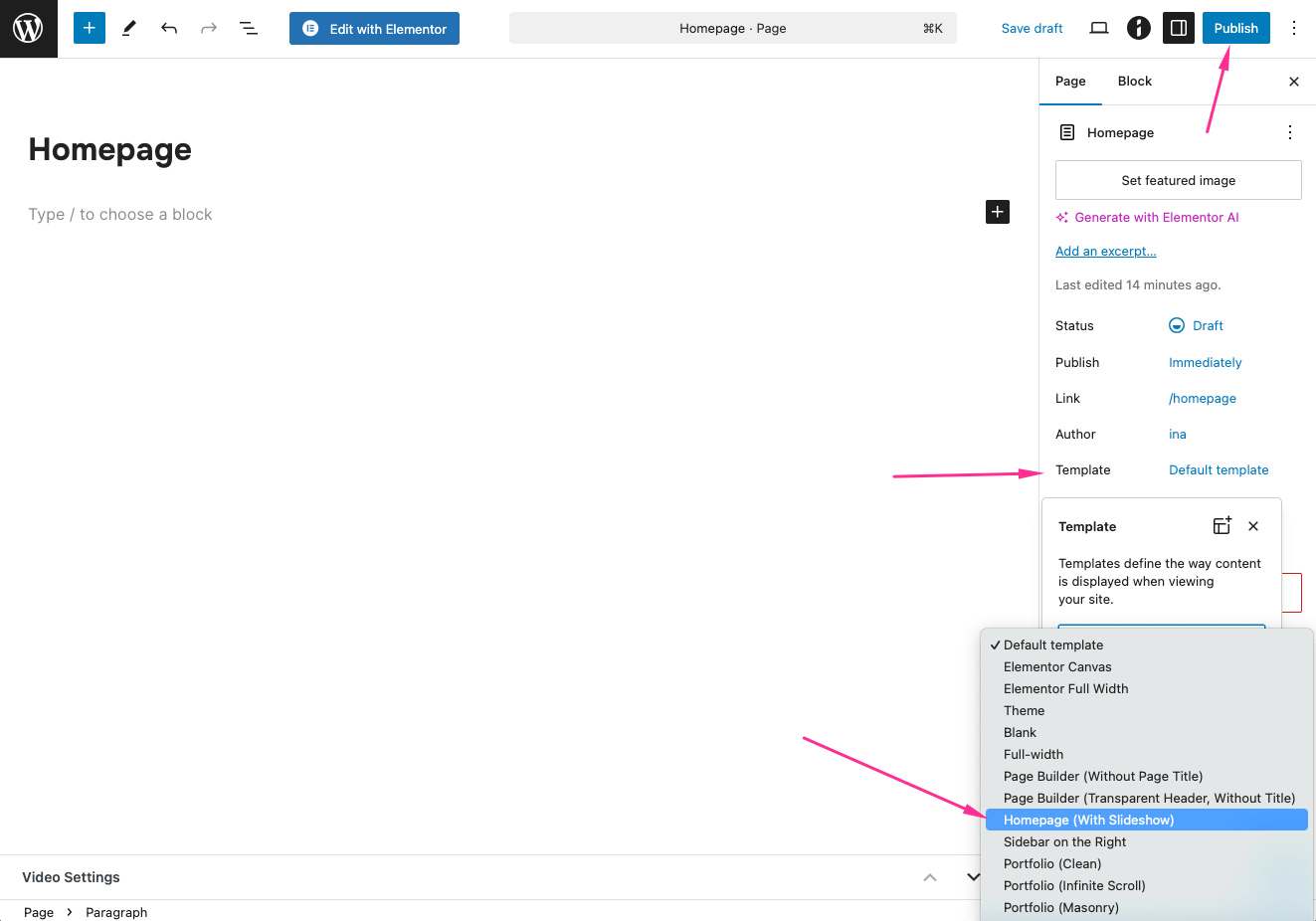
Task: Toggle the Settings sidebar panel icon
Action: 1179,29
